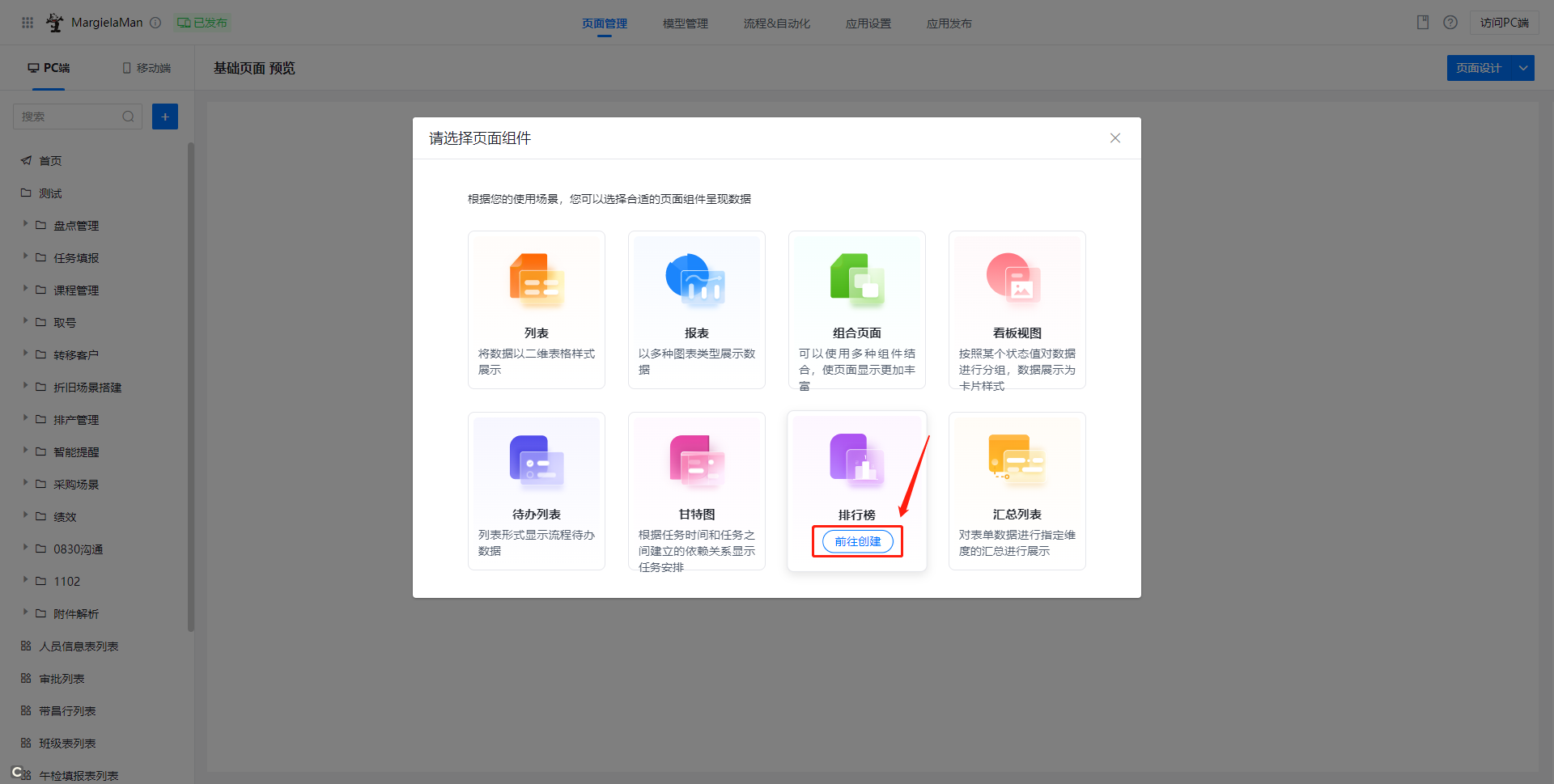Expand the 课程管理 folder arrow
The width and height of the screenshot is (1554, 784).
point(25,289)
